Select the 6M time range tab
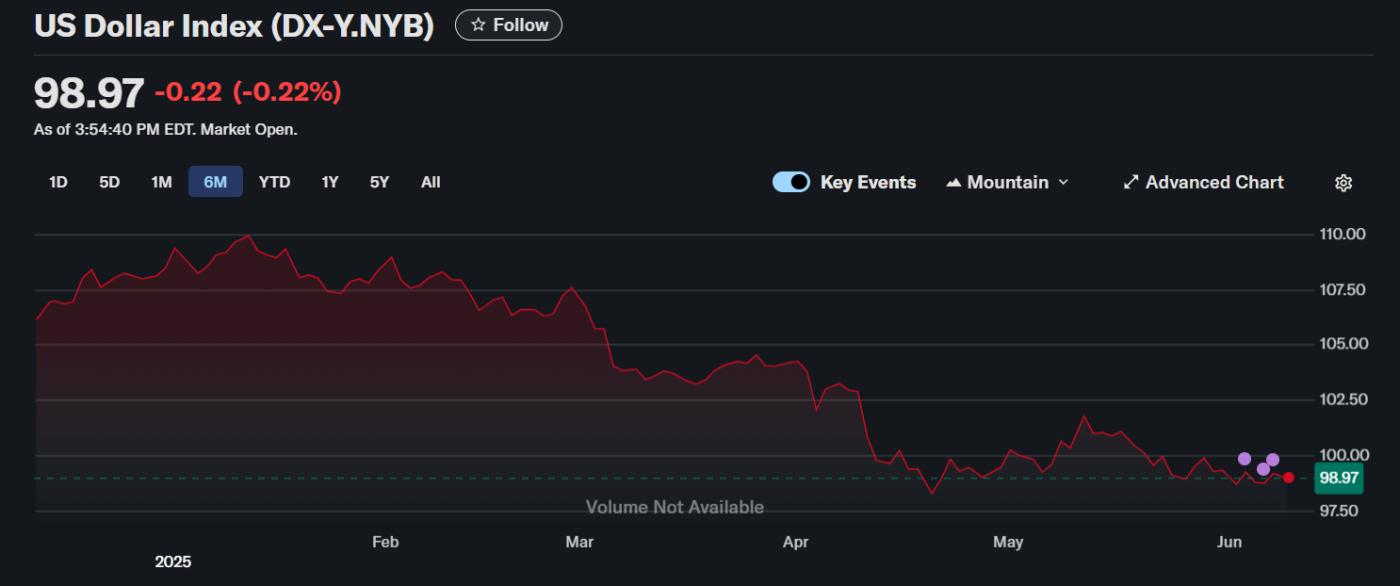The height and width of the screenshot is (586, 1400). 215,182
